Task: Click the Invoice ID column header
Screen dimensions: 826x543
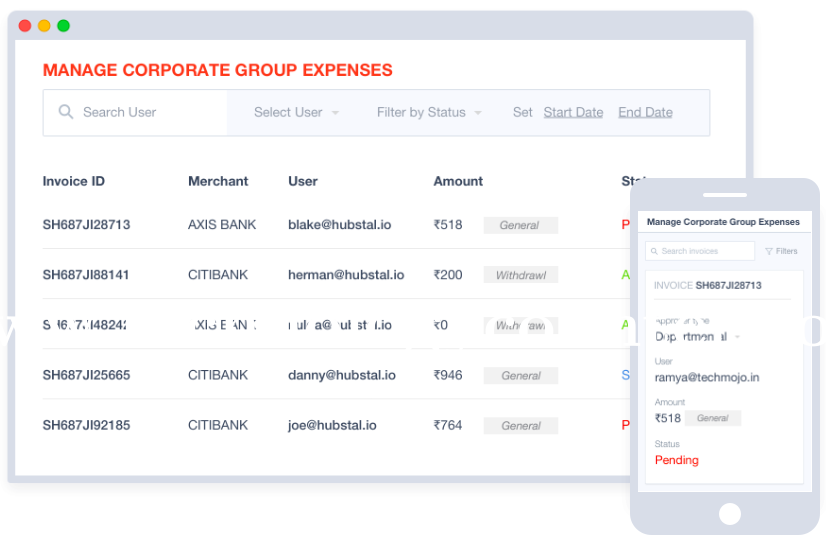Action: [74, 181]
